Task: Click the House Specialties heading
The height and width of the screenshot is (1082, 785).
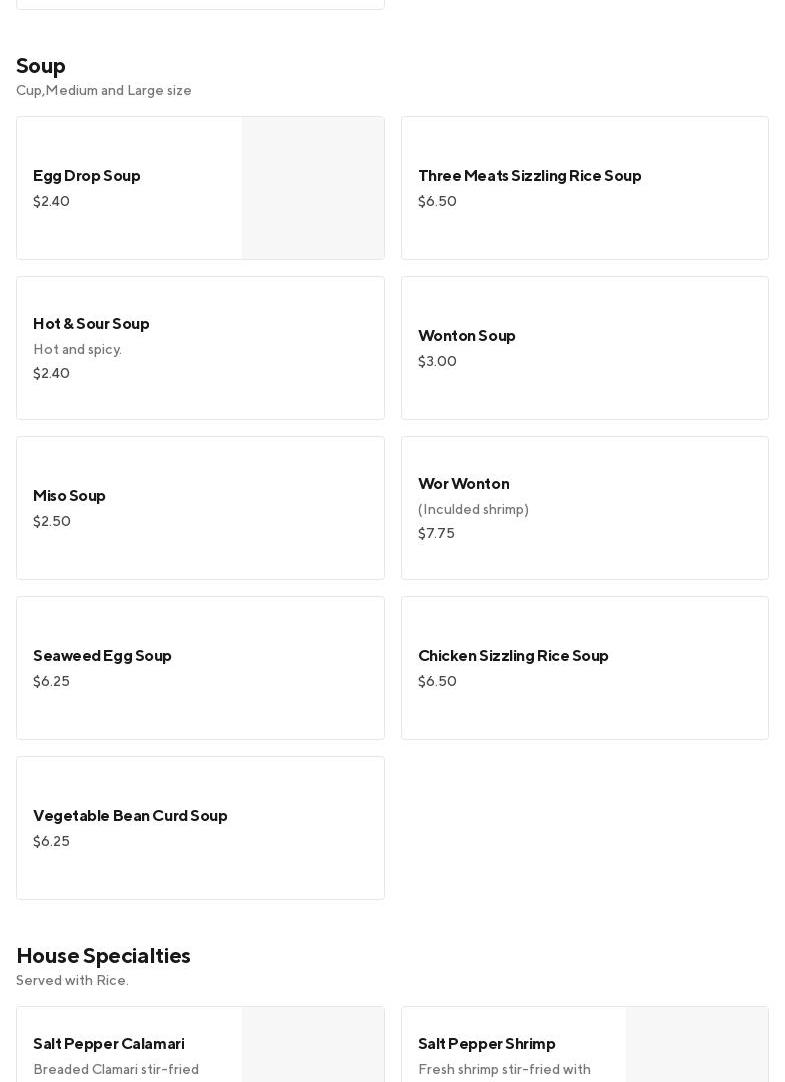Action: pos(103,956)
